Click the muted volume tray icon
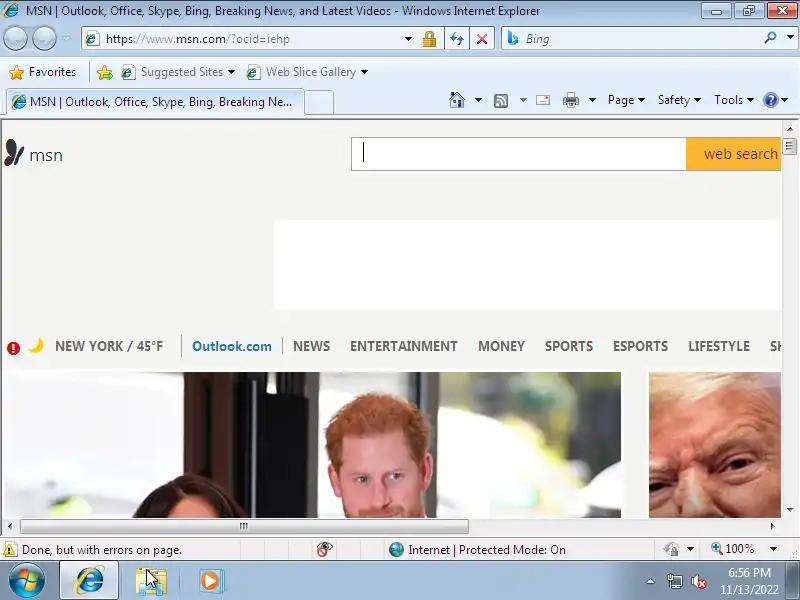Screen dimensions: 800x600 (x=699, y=581)
